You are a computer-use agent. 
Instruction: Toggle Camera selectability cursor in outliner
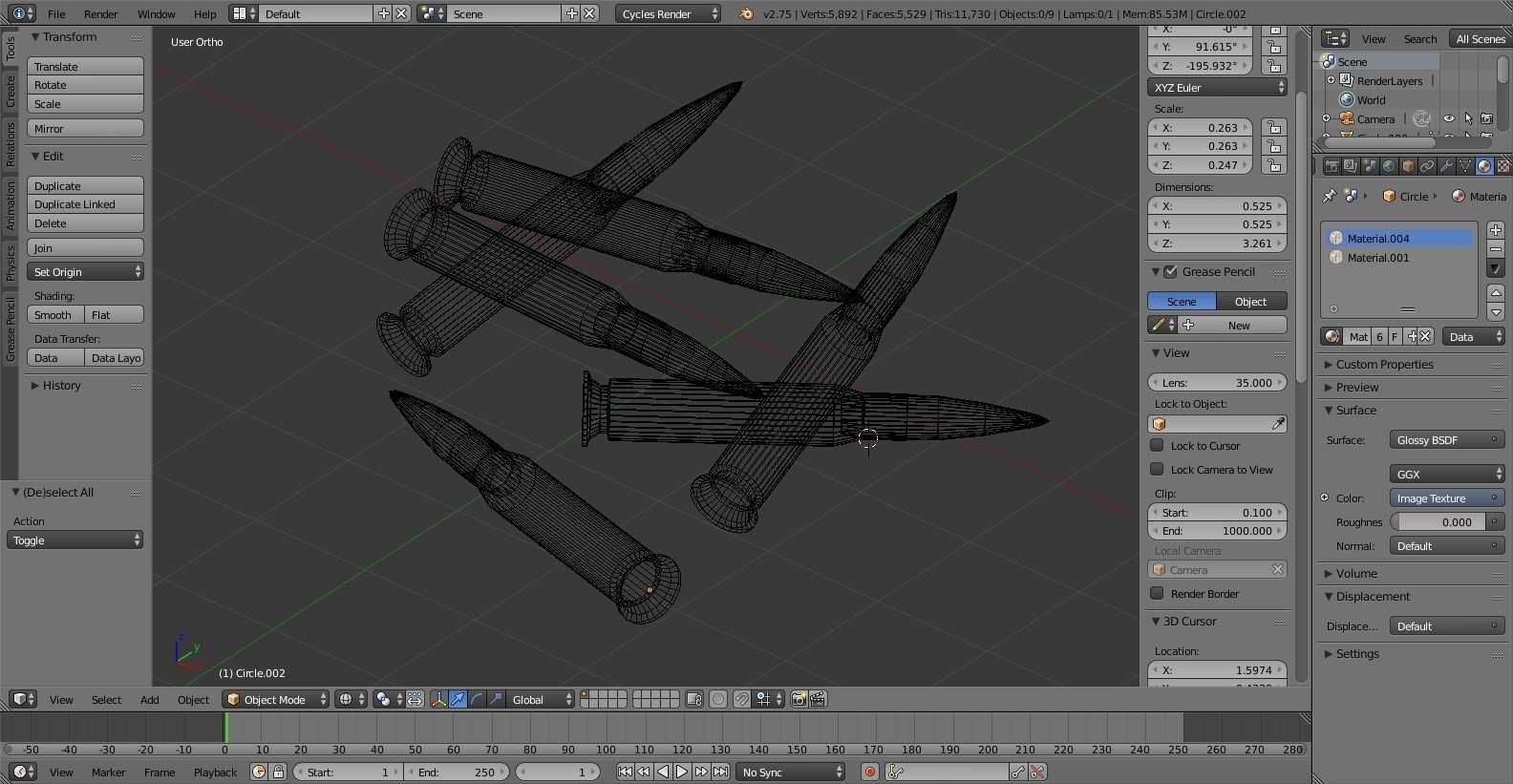click(1468, 119)
